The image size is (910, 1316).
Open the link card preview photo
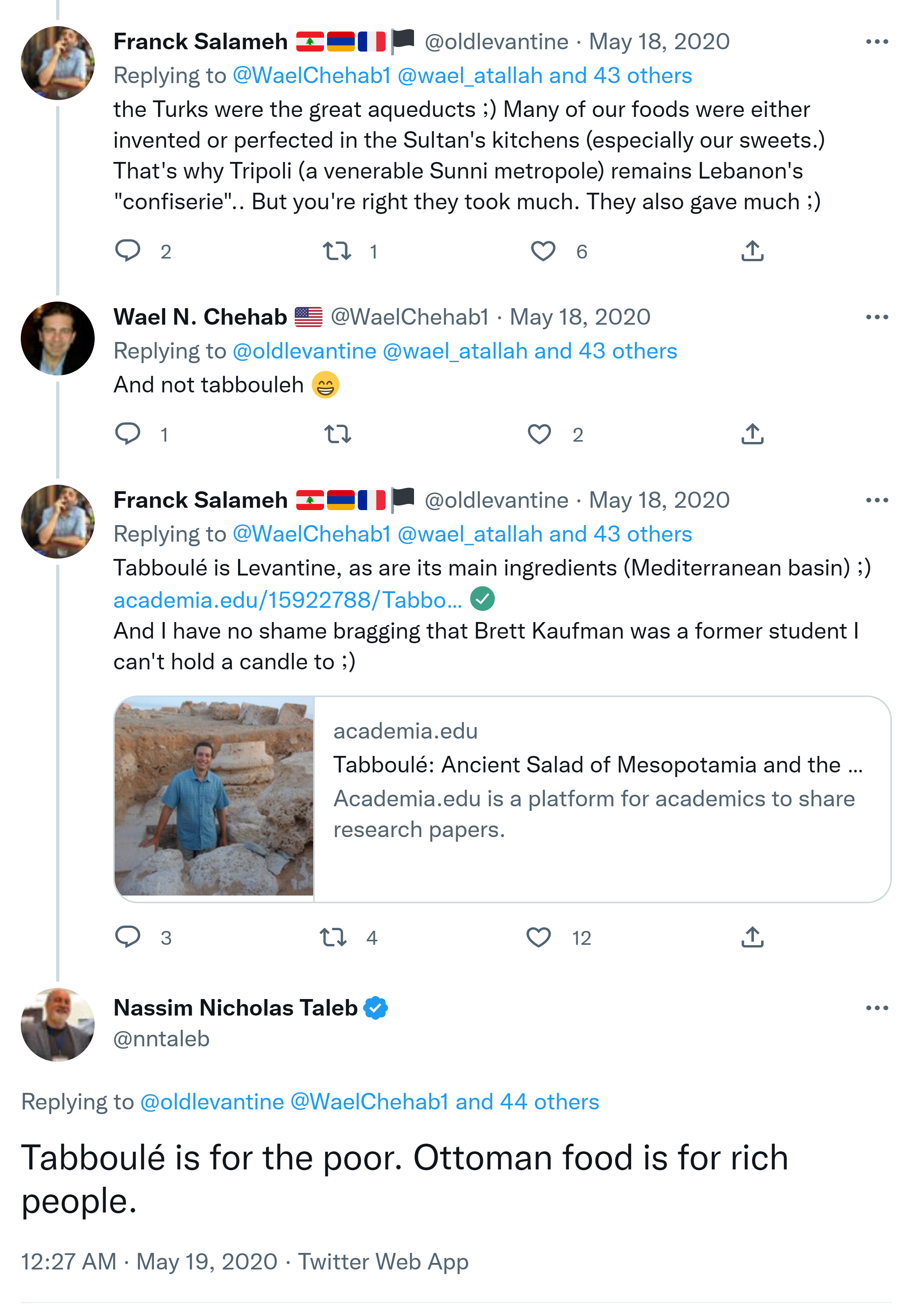214,799
